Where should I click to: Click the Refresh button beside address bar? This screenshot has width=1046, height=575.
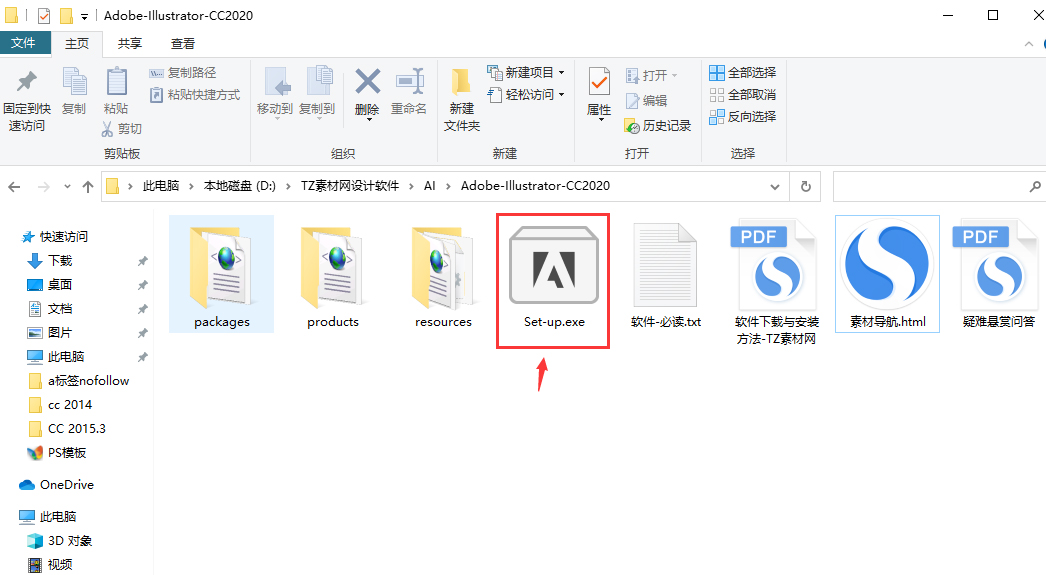point(806,187)
